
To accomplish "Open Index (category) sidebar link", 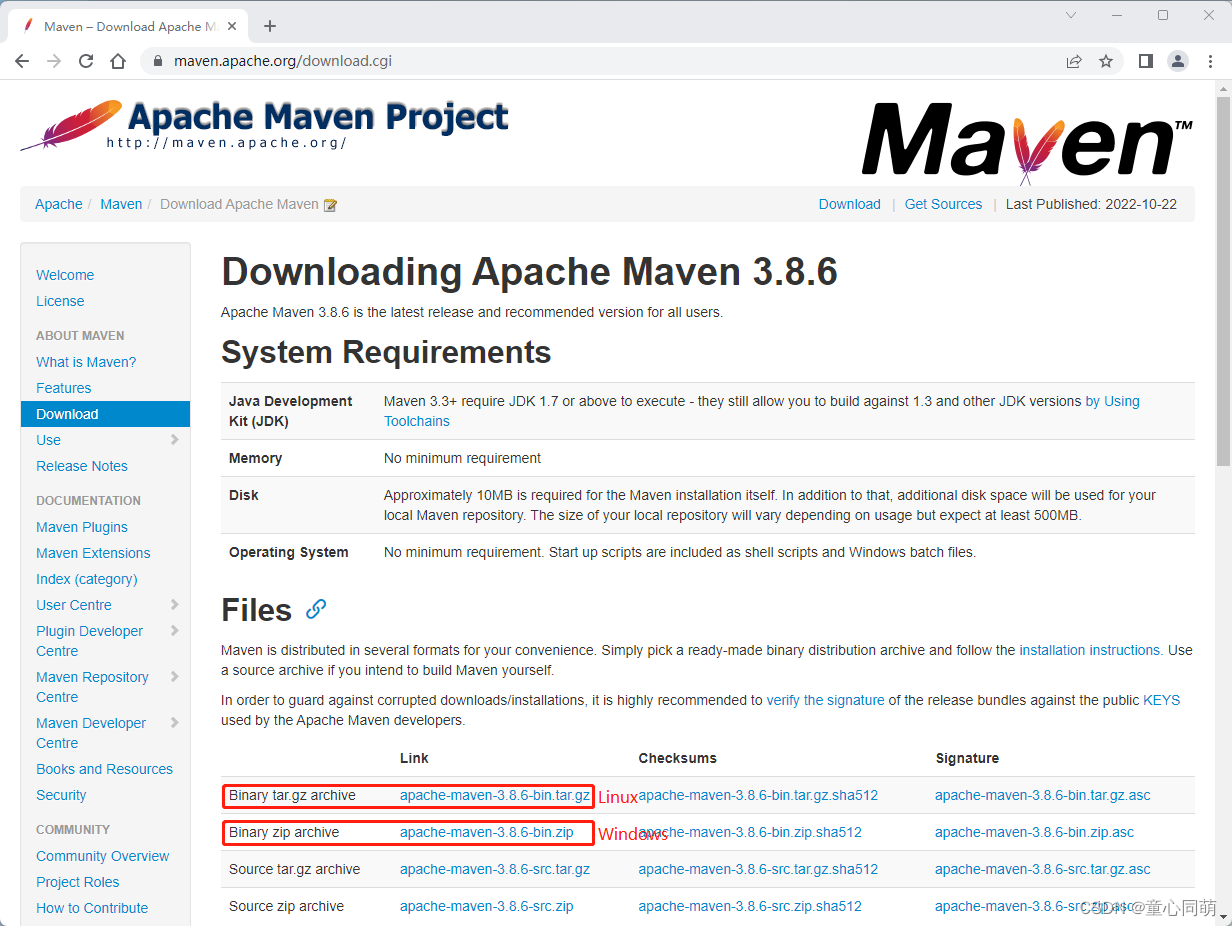I will 87,579.
